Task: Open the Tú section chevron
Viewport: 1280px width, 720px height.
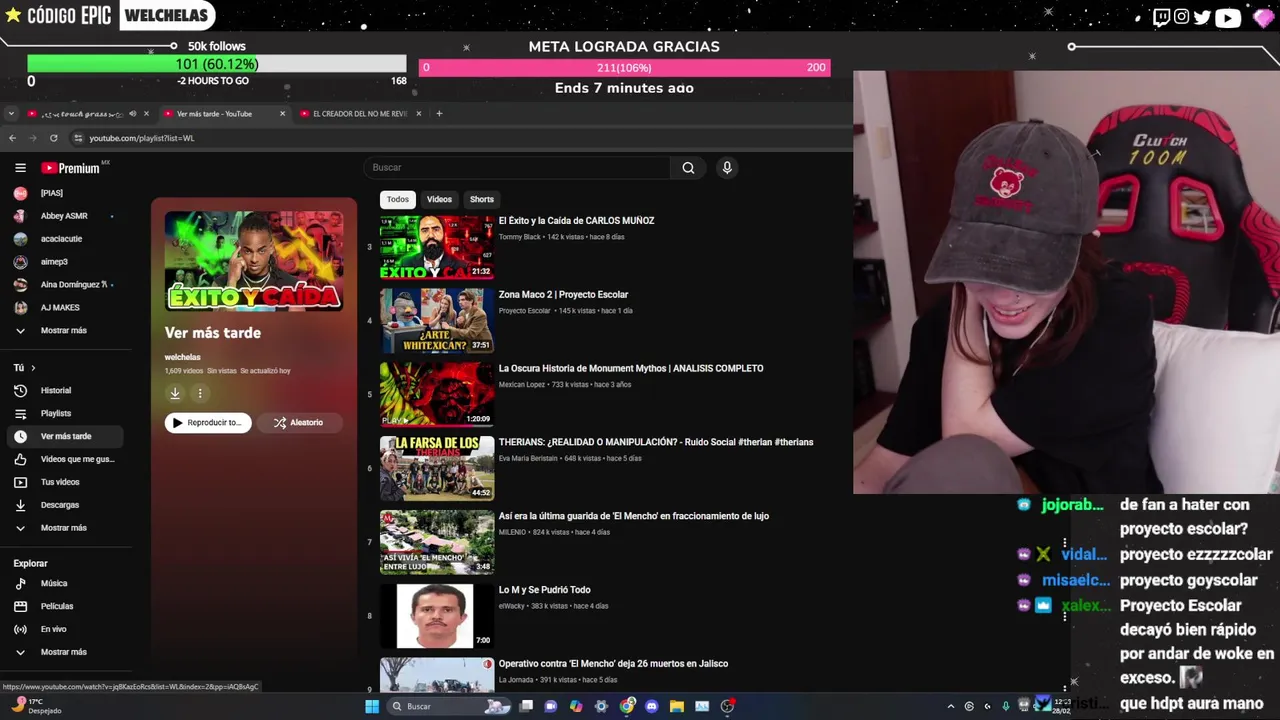Action: 33,368
